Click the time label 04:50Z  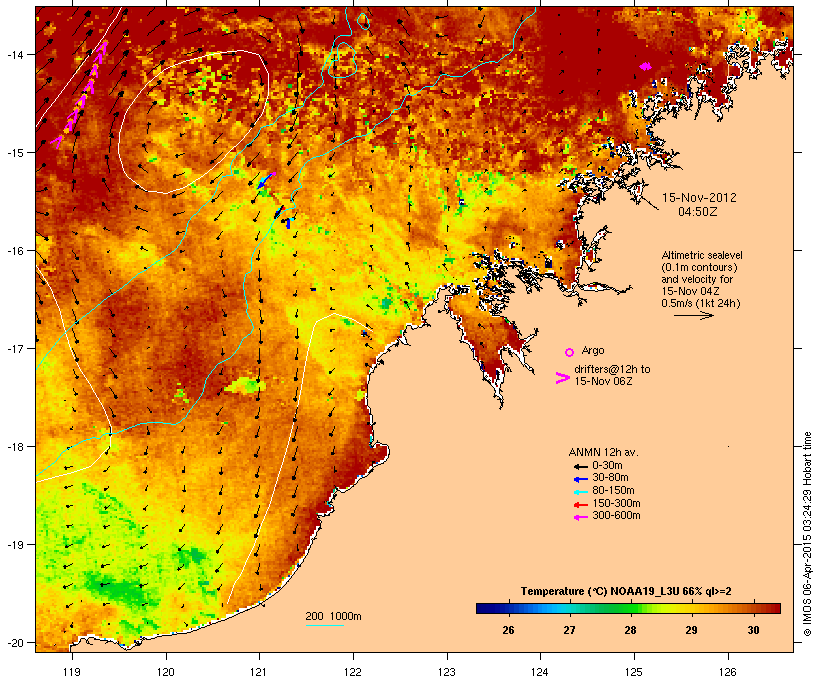tap(698, 212)
